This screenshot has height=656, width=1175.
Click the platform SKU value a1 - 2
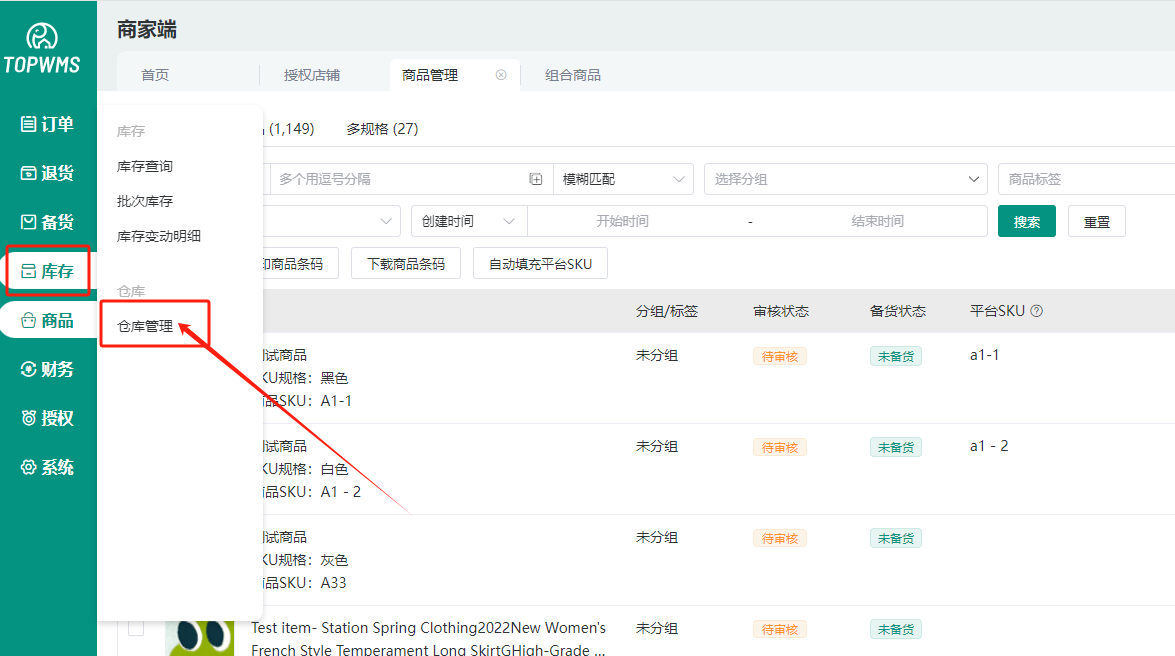pyautogui.click(x=989, y=446)
